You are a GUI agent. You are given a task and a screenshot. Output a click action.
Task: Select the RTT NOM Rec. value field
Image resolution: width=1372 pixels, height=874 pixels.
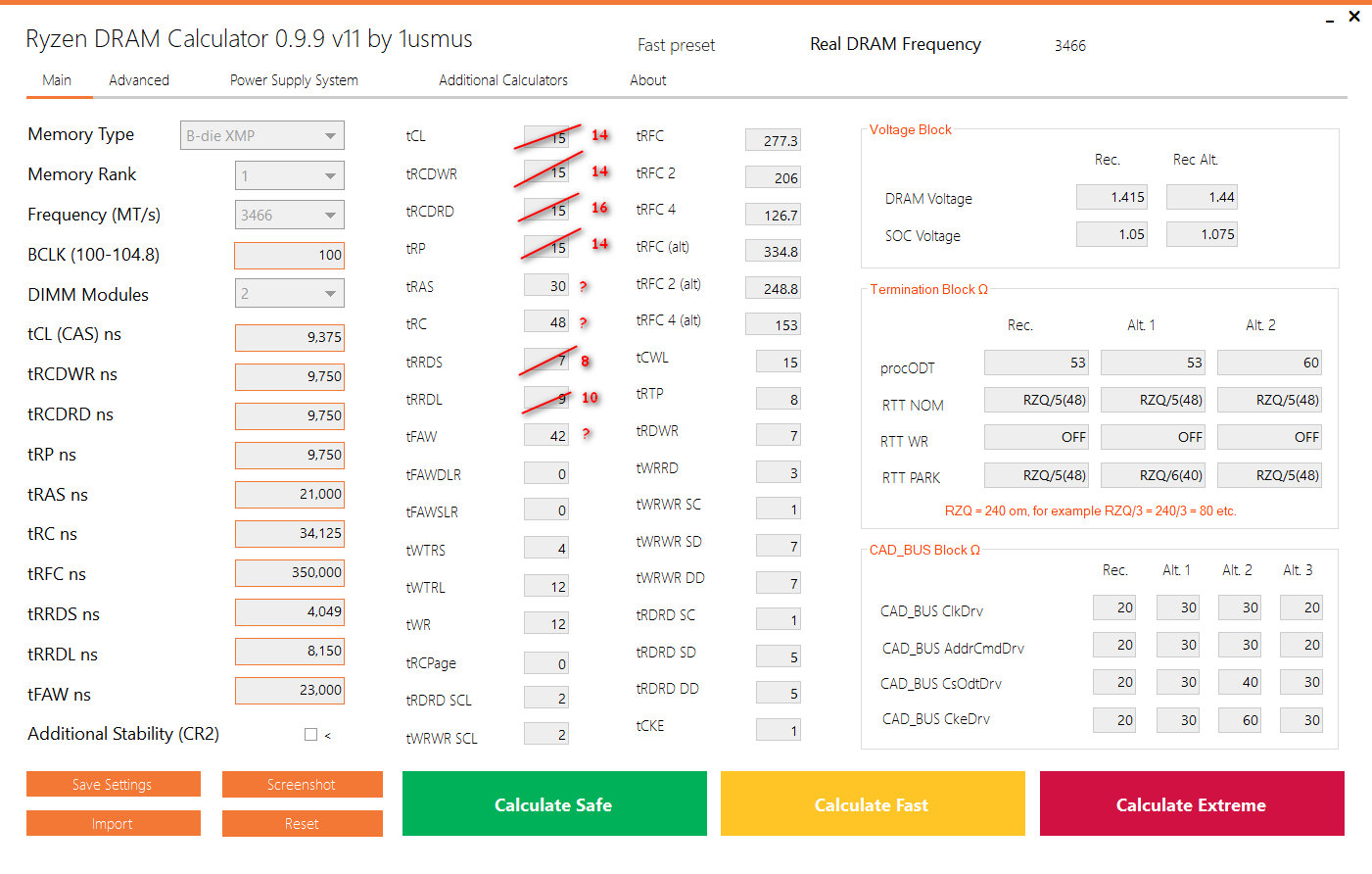point(1037,400)
